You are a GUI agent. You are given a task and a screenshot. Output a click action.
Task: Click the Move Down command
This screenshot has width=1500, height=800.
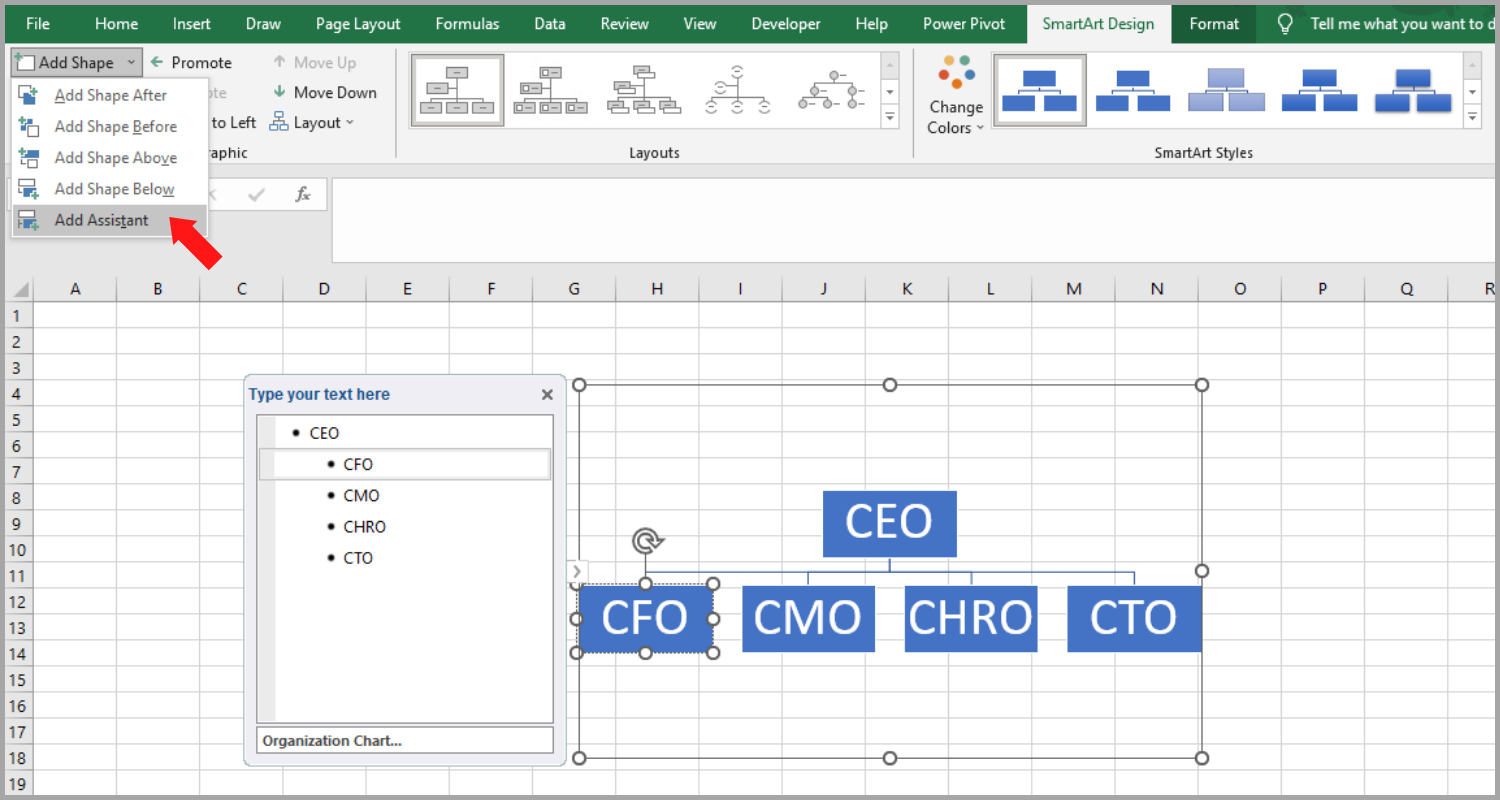point(325,92)
